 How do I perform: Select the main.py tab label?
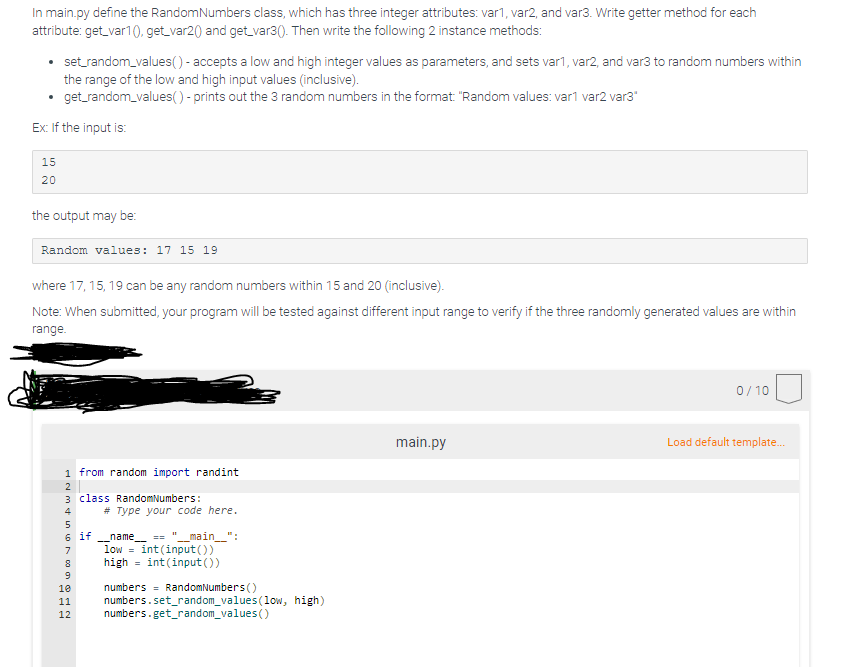point(420,441)
